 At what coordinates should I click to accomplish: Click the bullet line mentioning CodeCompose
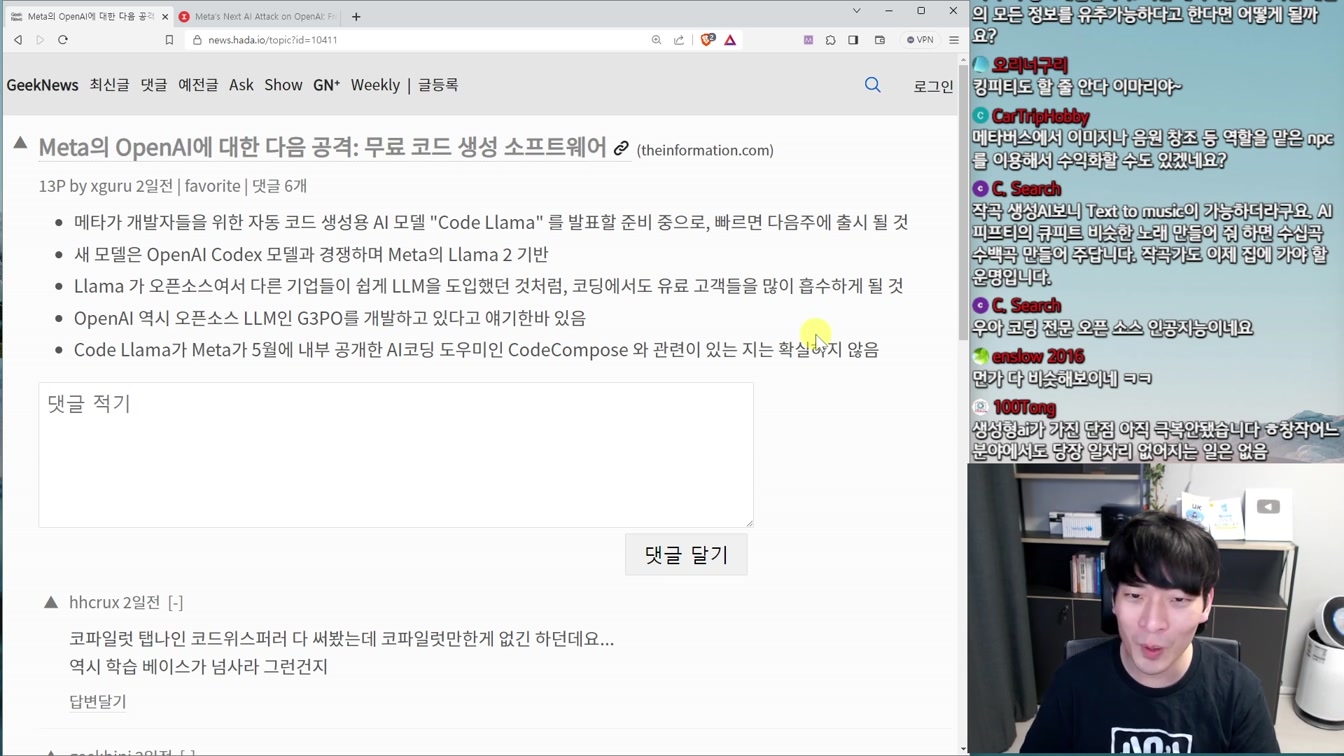click(476, 350)
